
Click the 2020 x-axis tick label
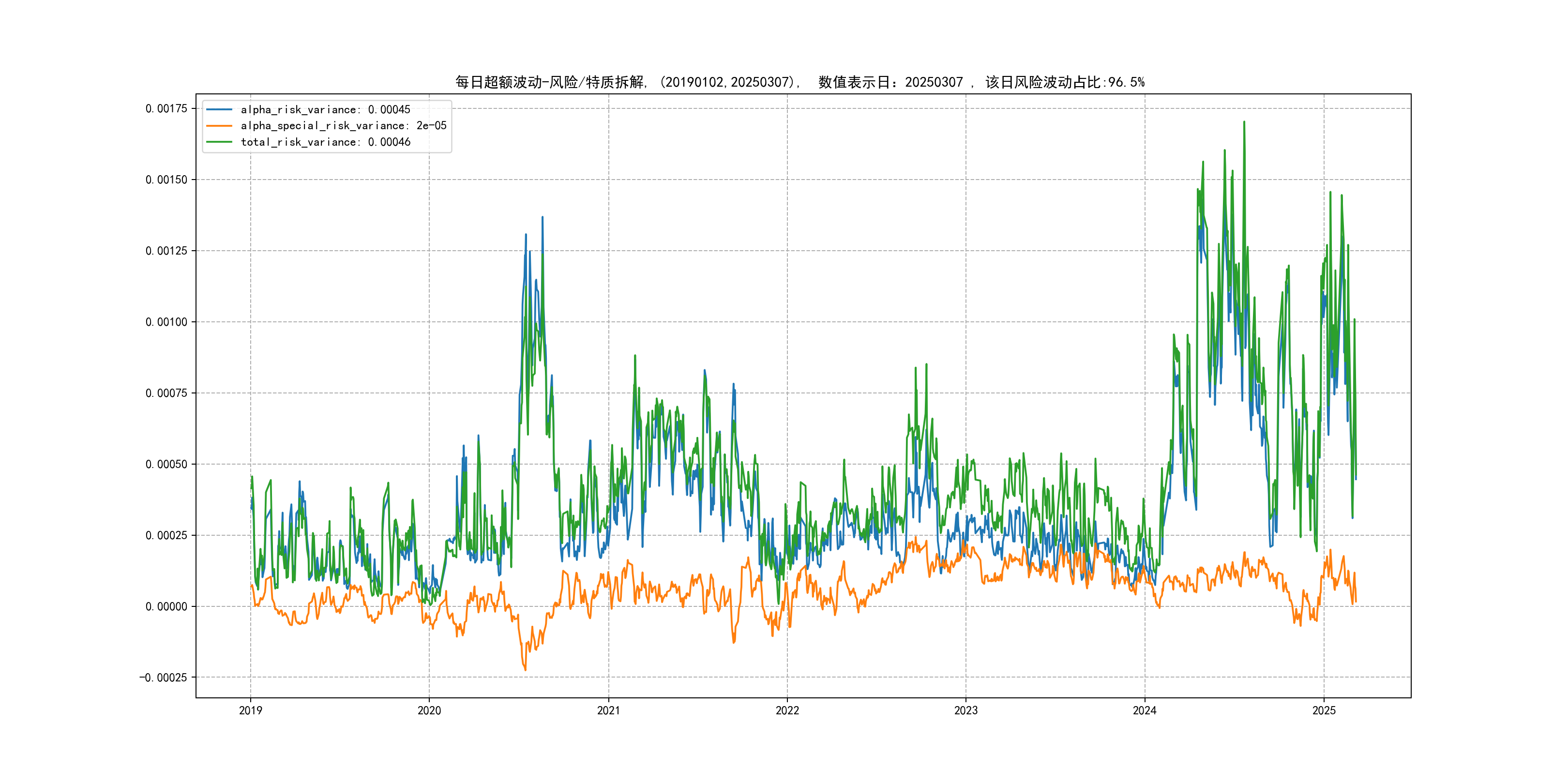[x=429, y=711]
